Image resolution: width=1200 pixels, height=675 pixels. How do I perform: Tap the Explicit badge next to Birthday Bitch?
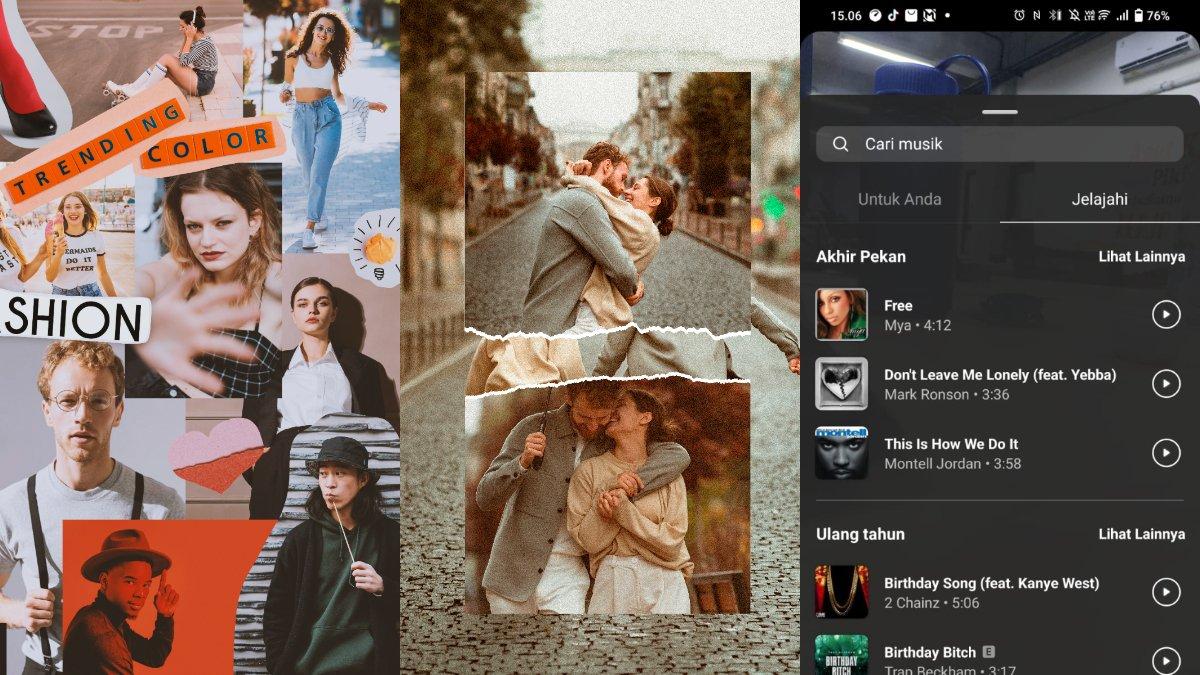pos(990,652)
